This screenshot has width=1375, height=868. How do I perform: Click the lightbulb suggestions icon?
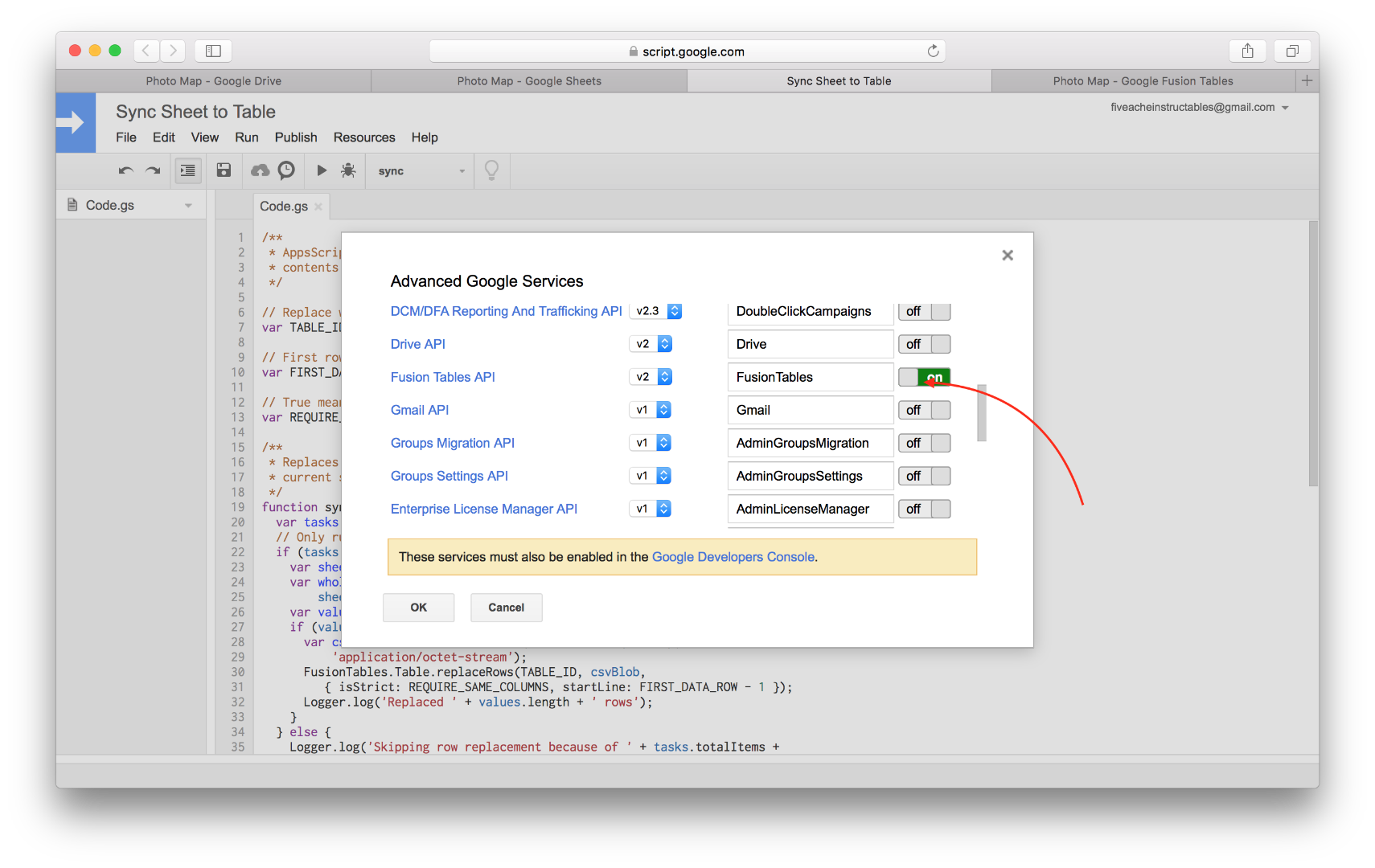tap(491, 170)
